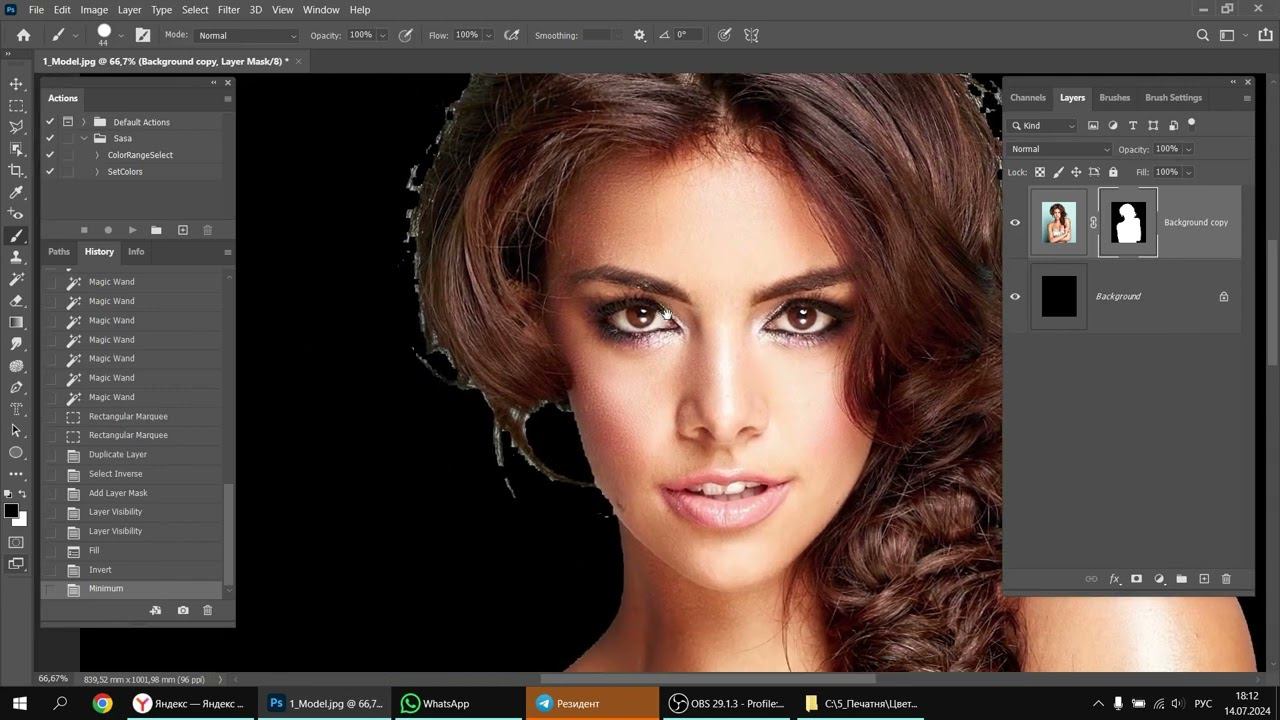This screenshot has height=720, width=1280.
Task: Open brush Mode dropdown
Action: click(x=246, y=35)
